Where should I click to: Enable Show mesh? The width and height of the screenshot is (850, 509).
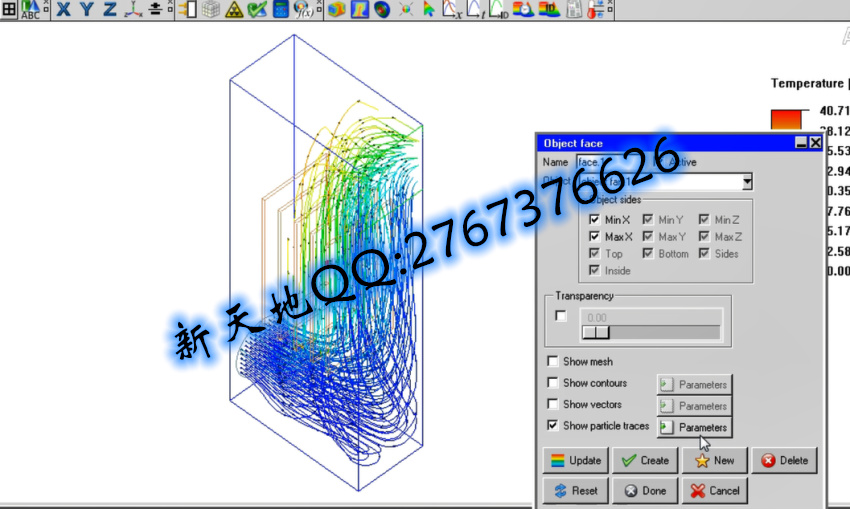552,361
